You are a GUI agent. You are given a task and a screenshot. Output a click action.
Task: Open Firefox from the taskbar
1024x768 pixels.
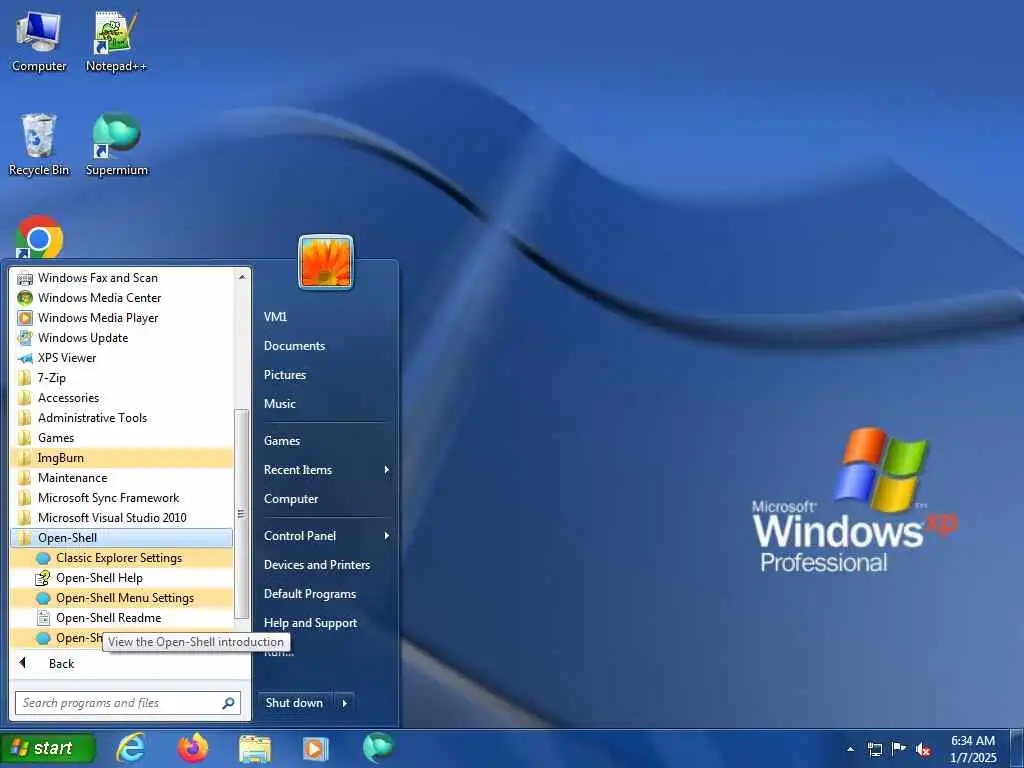click(193, 748)
